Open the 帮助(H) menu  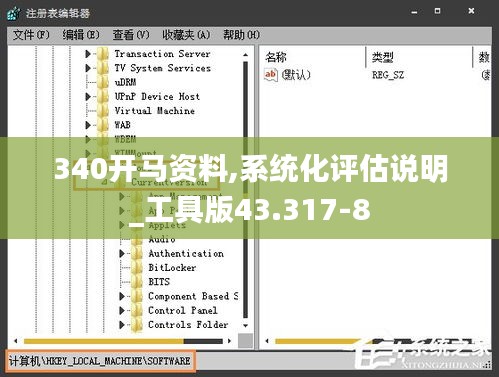(x=241, y=35)
